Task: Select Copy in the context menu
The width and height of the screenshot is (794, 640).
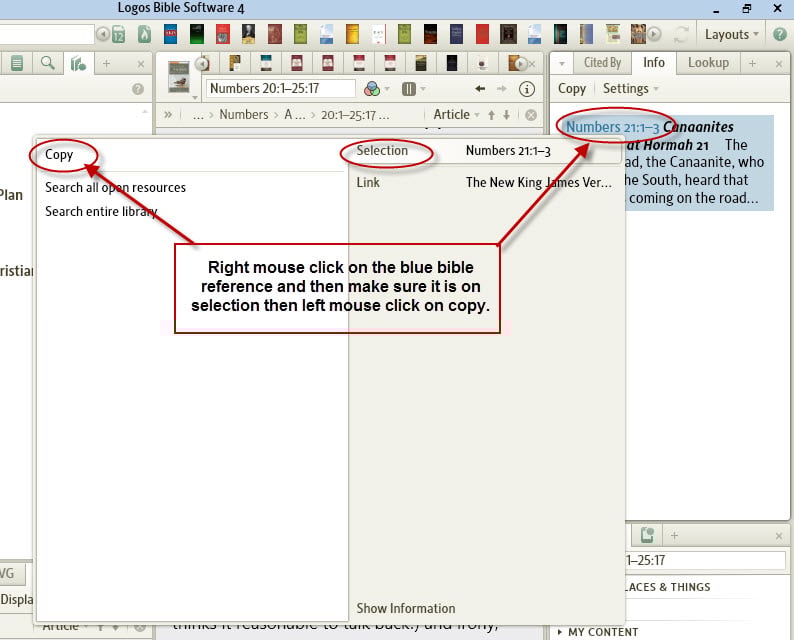Action: (x=59, y=154)
